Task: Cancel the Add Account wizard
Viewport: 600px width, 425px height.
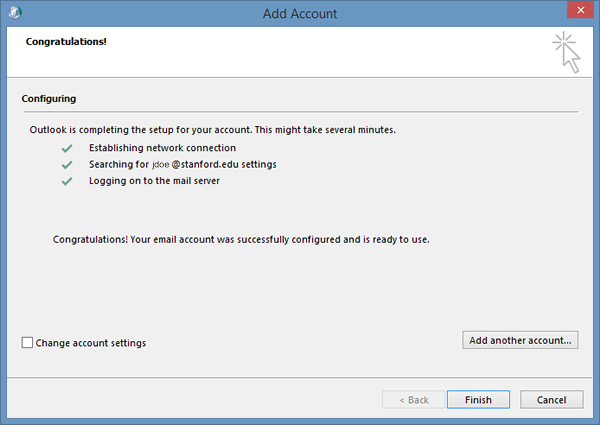Action: click(551, 400)
